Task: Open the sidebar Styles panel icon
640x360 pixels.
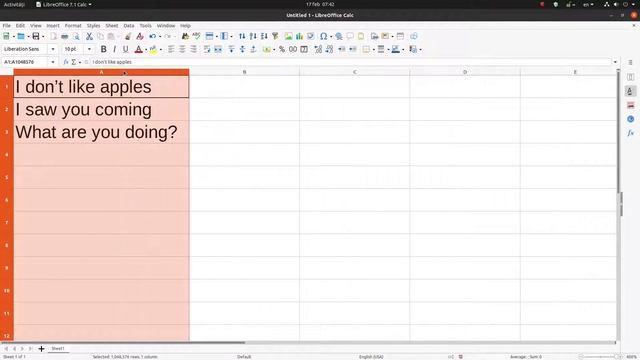Action: pos(630,91)
